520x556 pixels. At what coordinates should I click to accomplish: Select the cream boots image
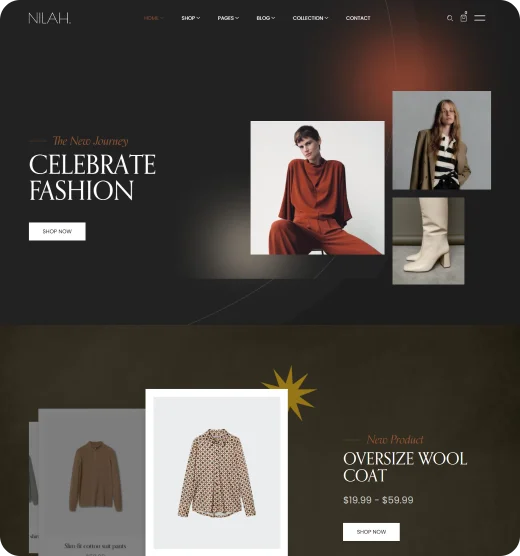(428, 241)
